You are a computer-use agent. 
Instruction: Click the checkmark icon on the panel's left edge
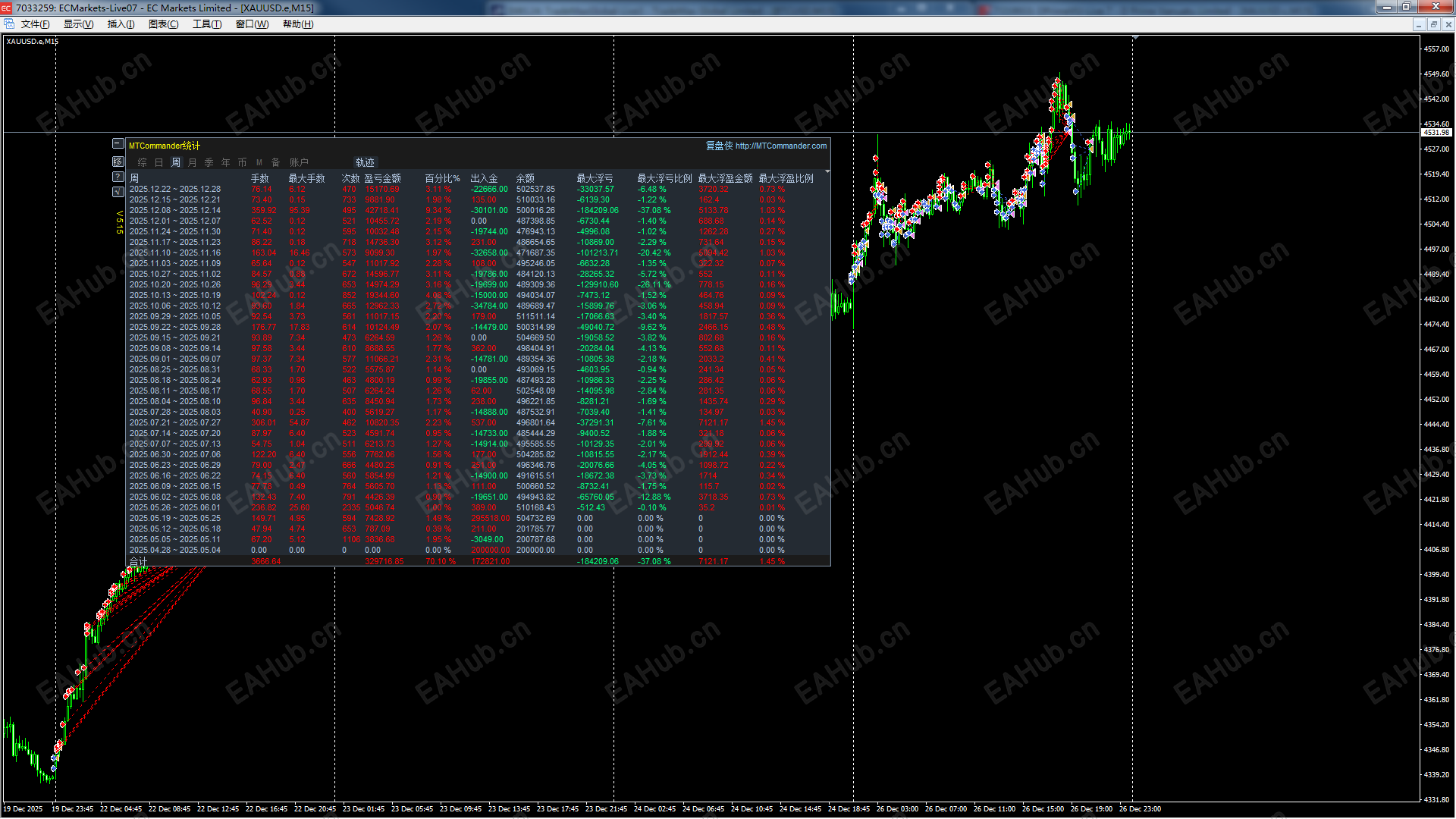point(118,192)
